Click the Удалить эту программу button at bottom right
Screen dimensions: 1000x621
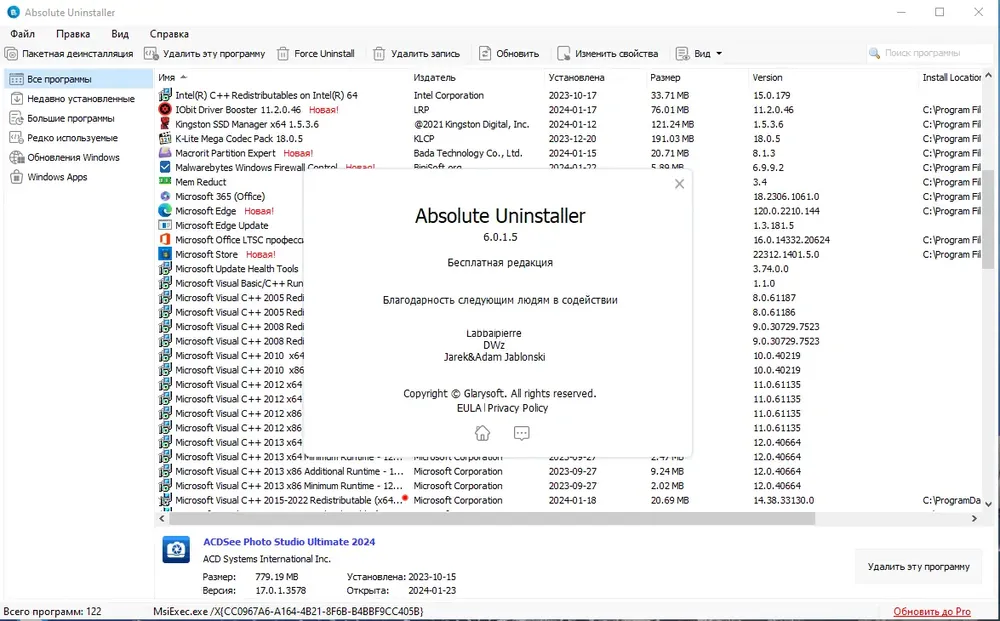point(918,566)
